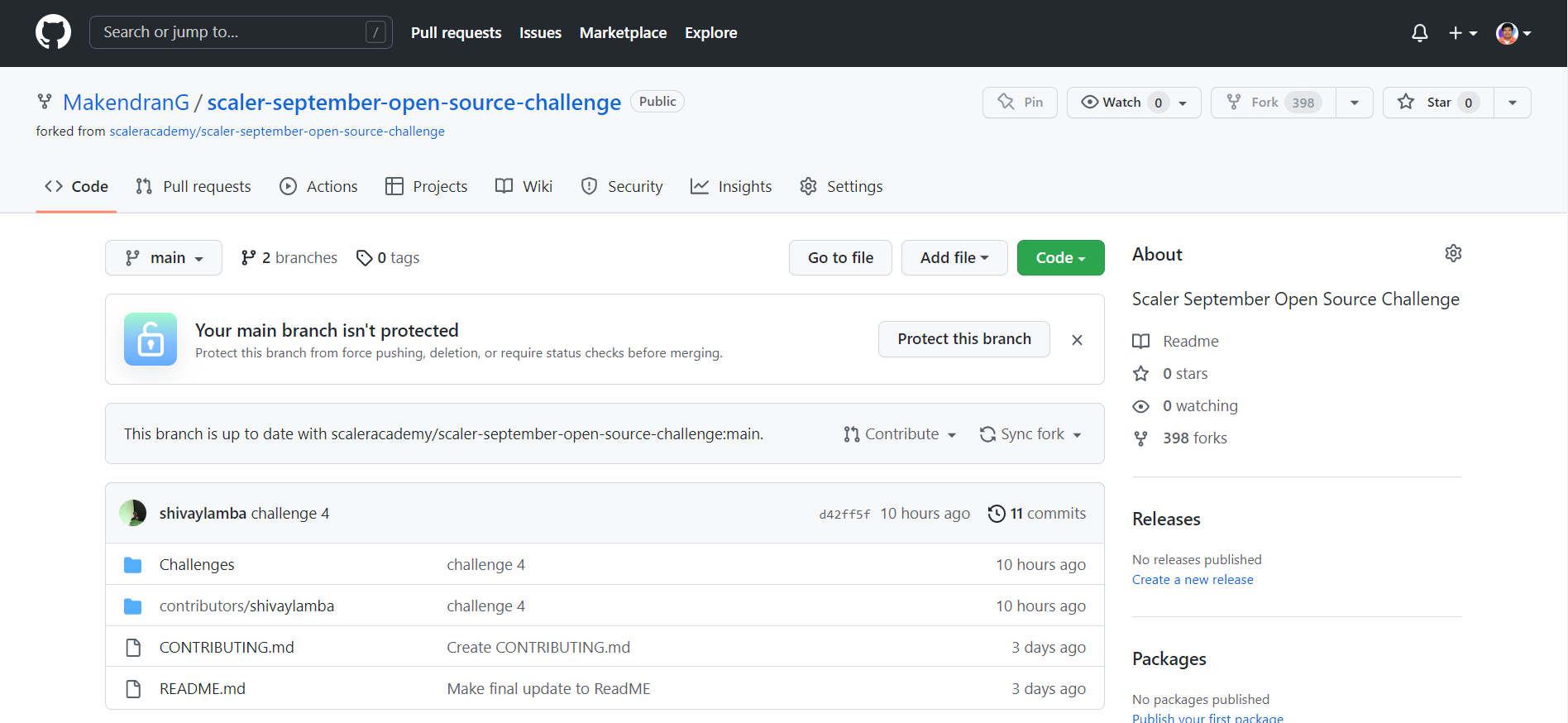Click Create a new release link
The image size is (1568, 723).
[1193, 579]
